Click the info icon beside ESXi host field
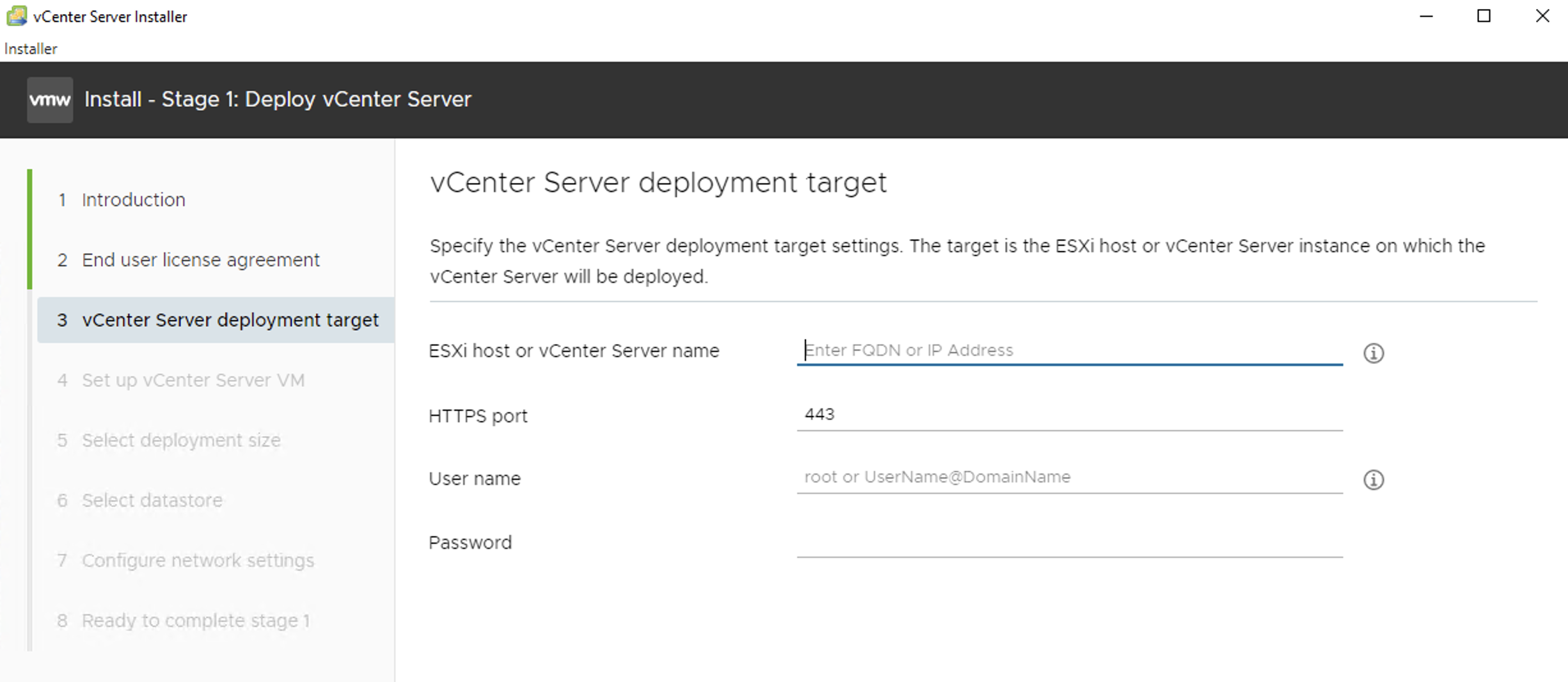 tap(1373, 353)
